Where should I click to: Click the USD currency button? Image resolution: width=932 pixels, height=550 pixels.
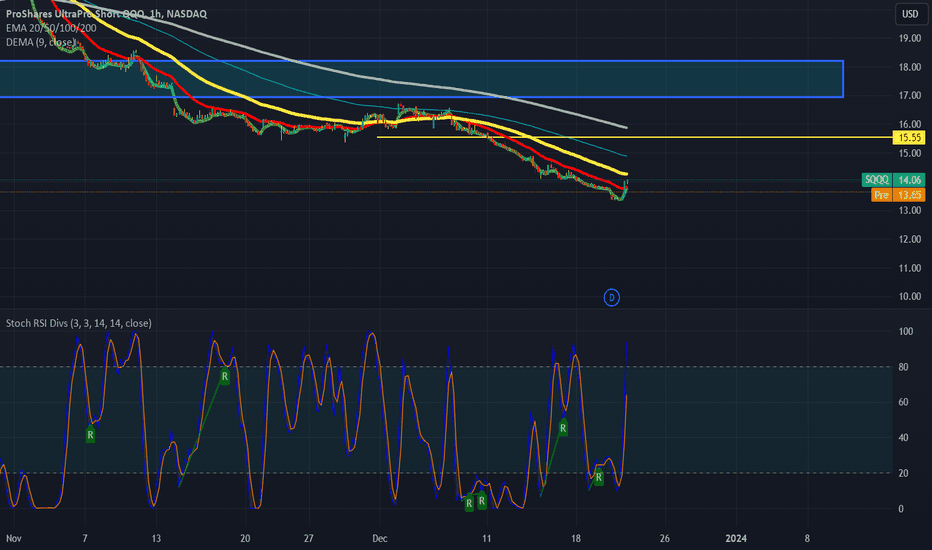click(x=910, y=14)
